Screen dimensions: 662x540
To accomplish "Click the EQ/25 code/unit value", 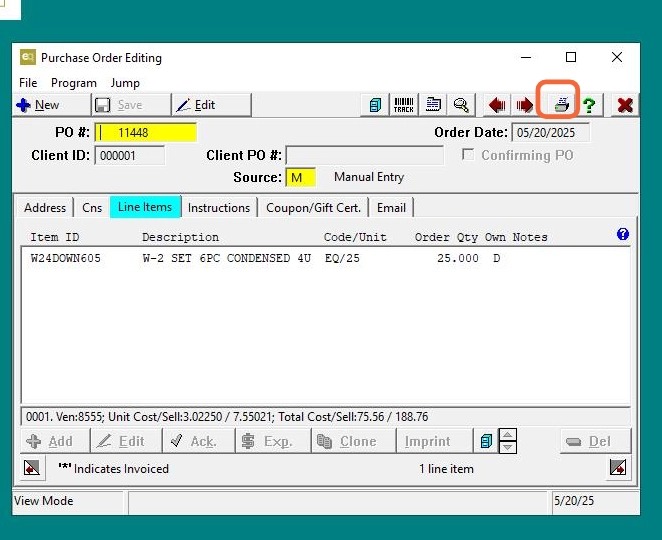I will point(342,258).
